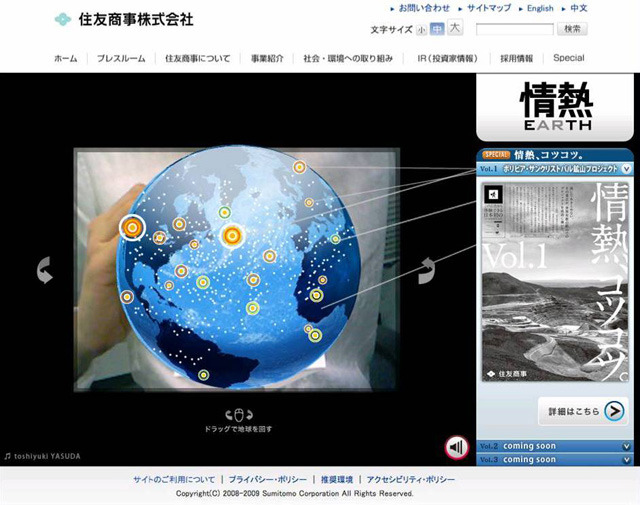Open プライバシー・ポリシー footer link
The height and width of the screenshot is (505, 640).
click(x=267, y=479)
